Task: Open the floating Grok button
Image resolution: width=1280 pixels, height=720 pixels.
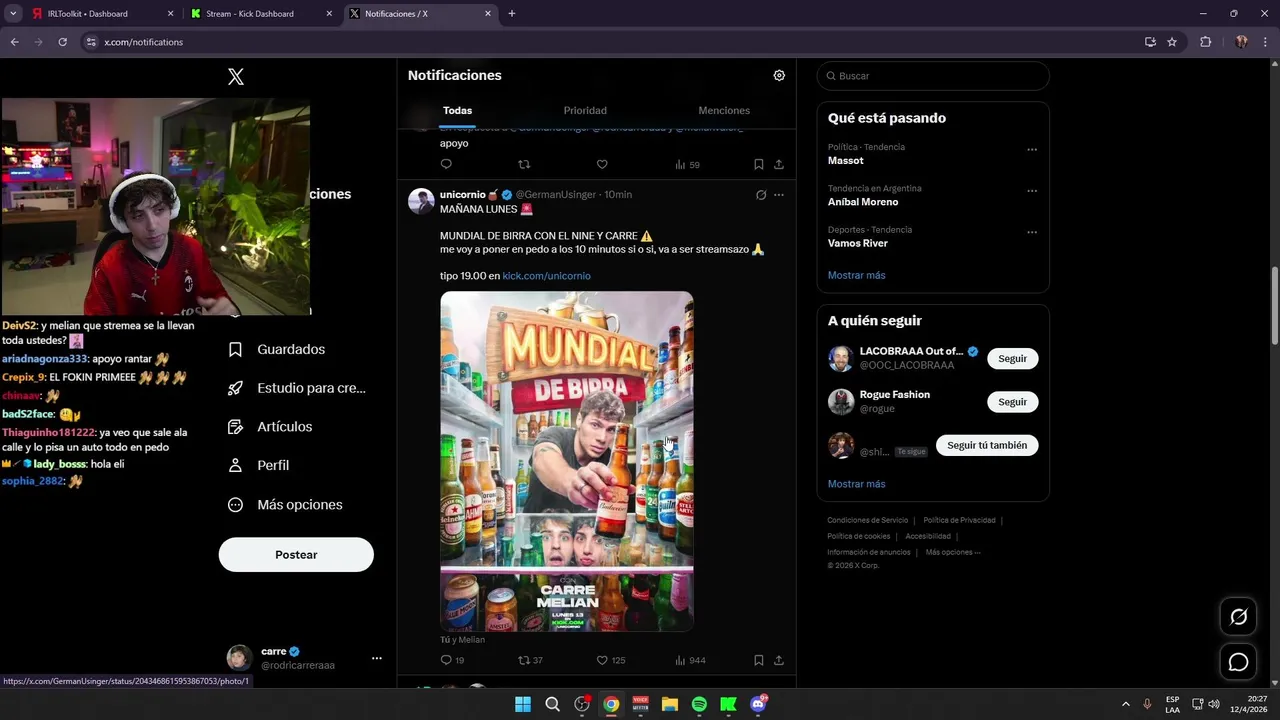Action: coord(1238,617)
